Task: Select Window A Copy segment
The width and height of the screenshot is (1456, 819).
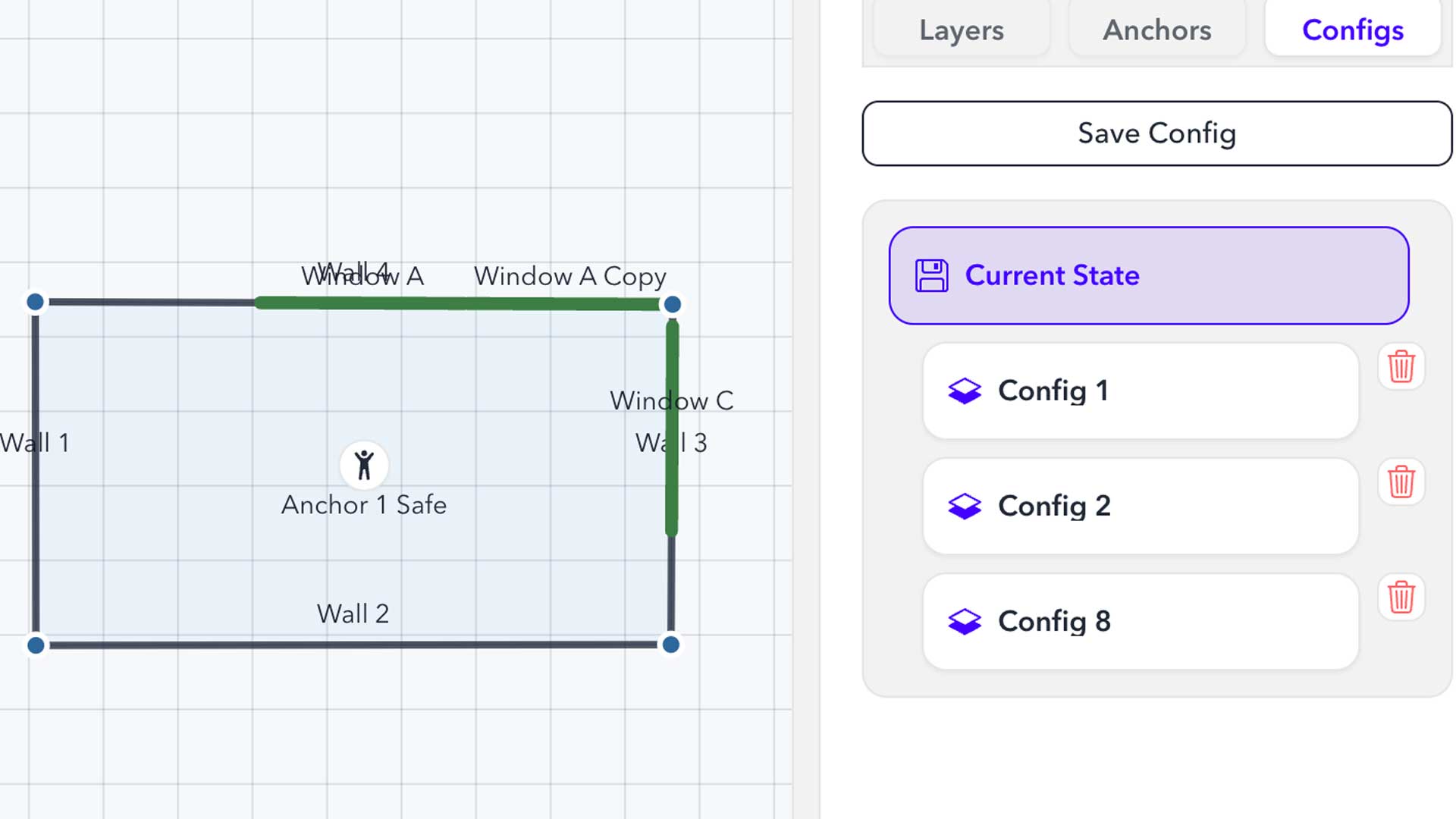Action: coord(569,303)
